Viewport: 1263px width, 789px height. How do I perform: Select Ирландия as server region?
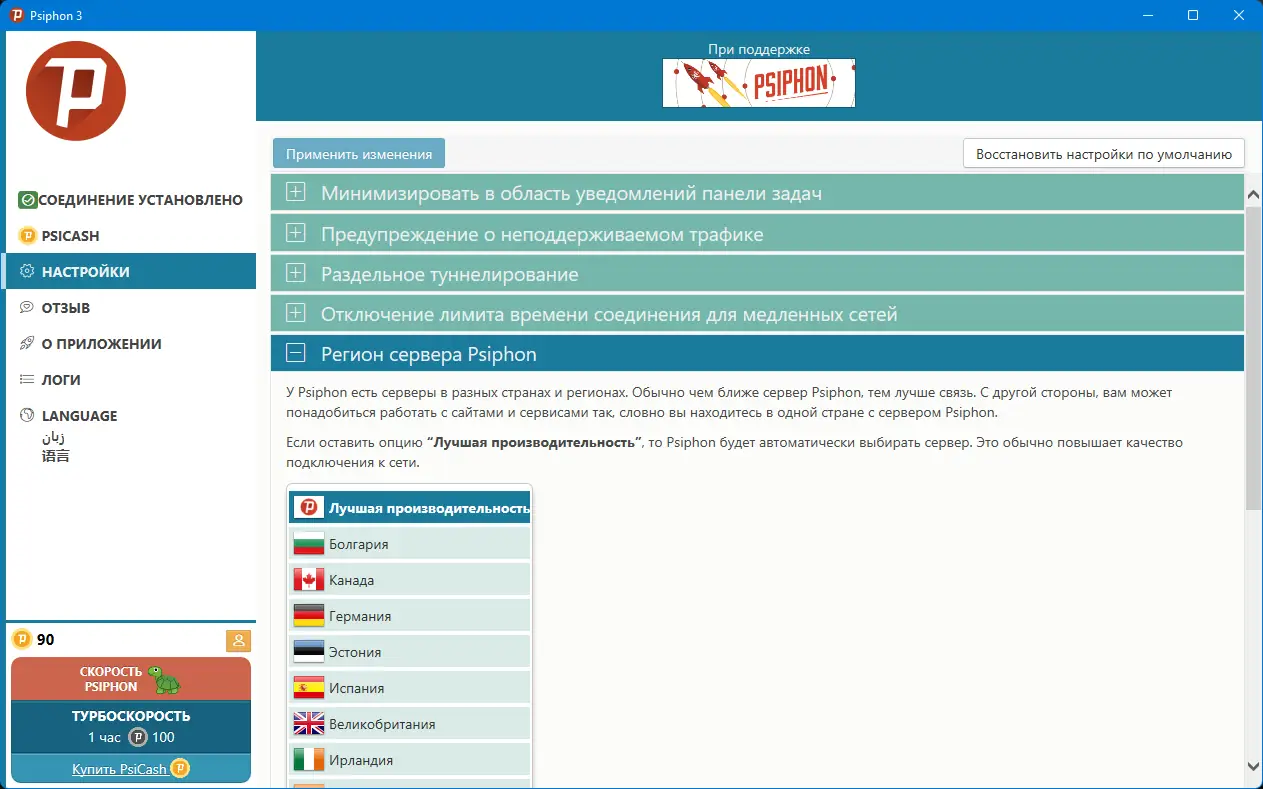click(x=410, y=760)
